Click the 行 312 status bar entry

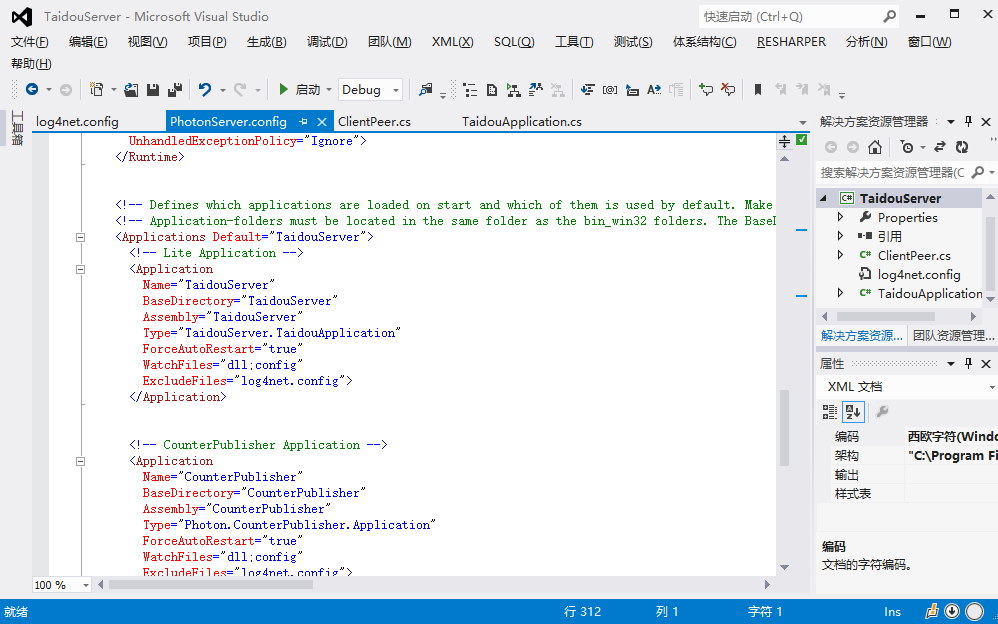tap(582, 612)
